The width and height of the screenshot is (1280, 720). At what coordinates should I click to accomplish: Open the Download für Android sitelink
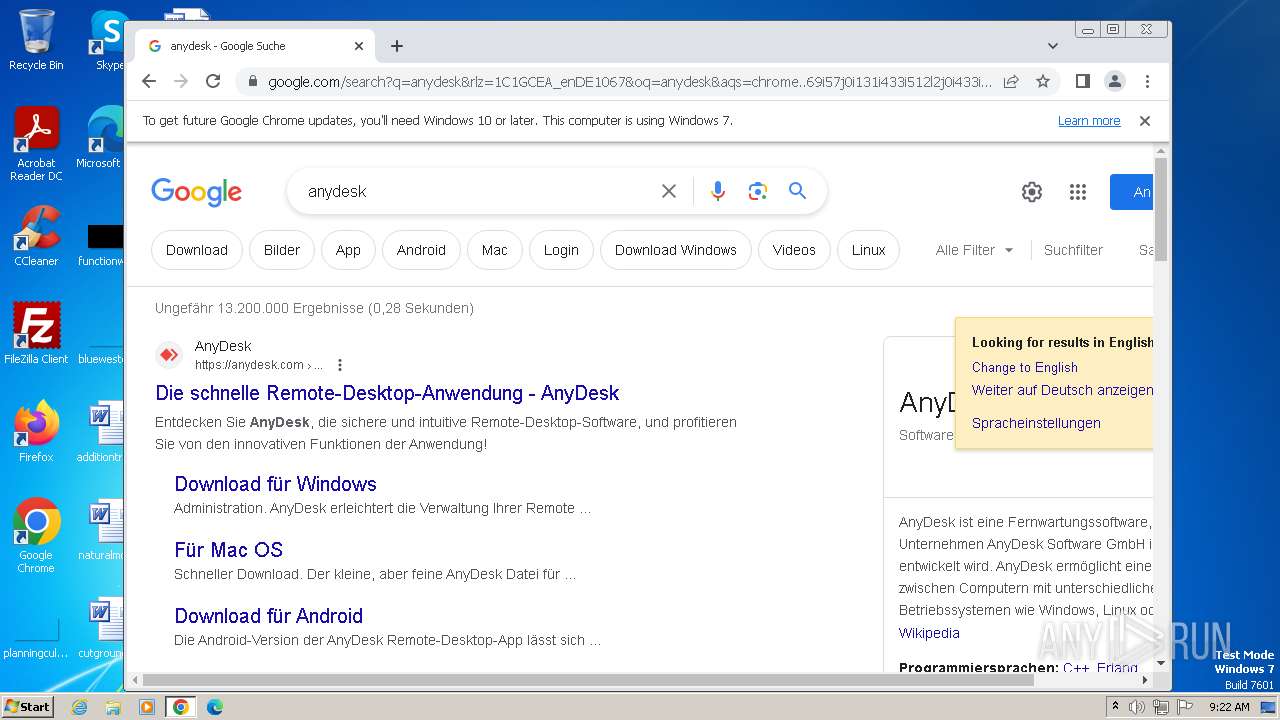268,616
